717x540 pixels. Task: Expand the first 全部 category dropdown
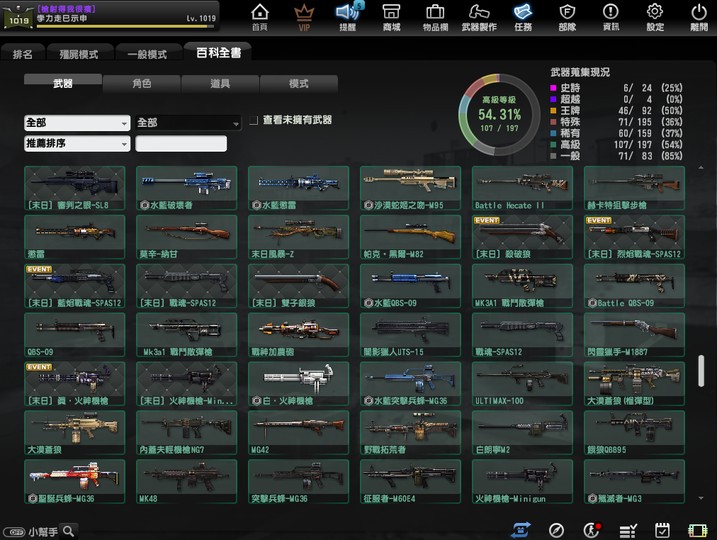(77, 122)
